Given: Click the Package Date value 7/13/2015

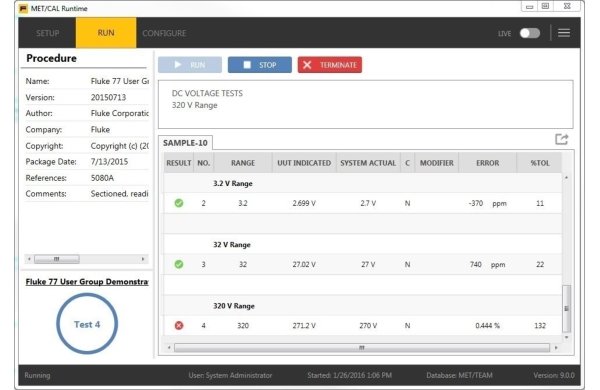Looking at the screenshot, I should pyautogui.click(x=109, y=162).
